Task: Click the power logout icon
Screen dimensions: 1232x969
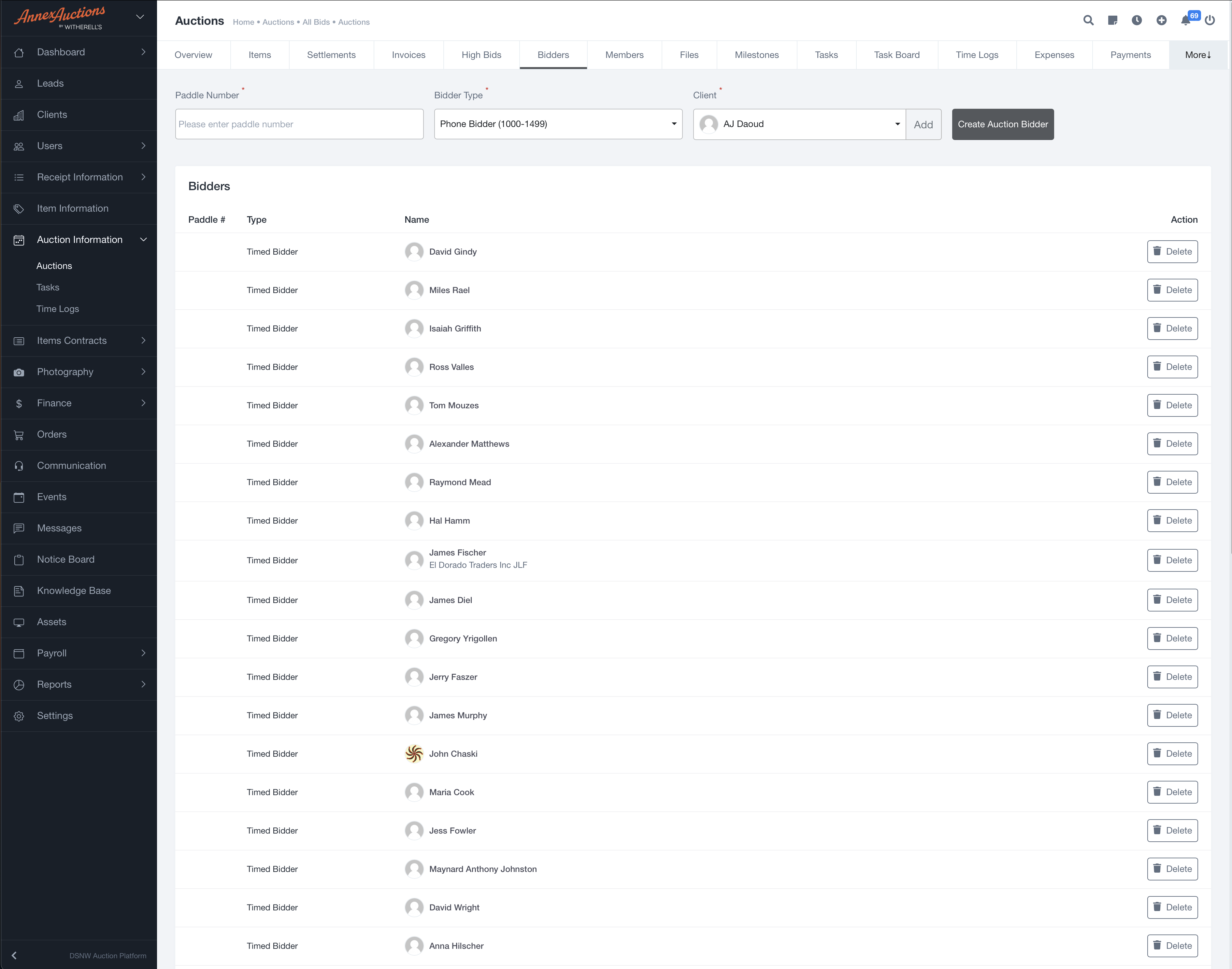Action: click(x=1210, y=21)
